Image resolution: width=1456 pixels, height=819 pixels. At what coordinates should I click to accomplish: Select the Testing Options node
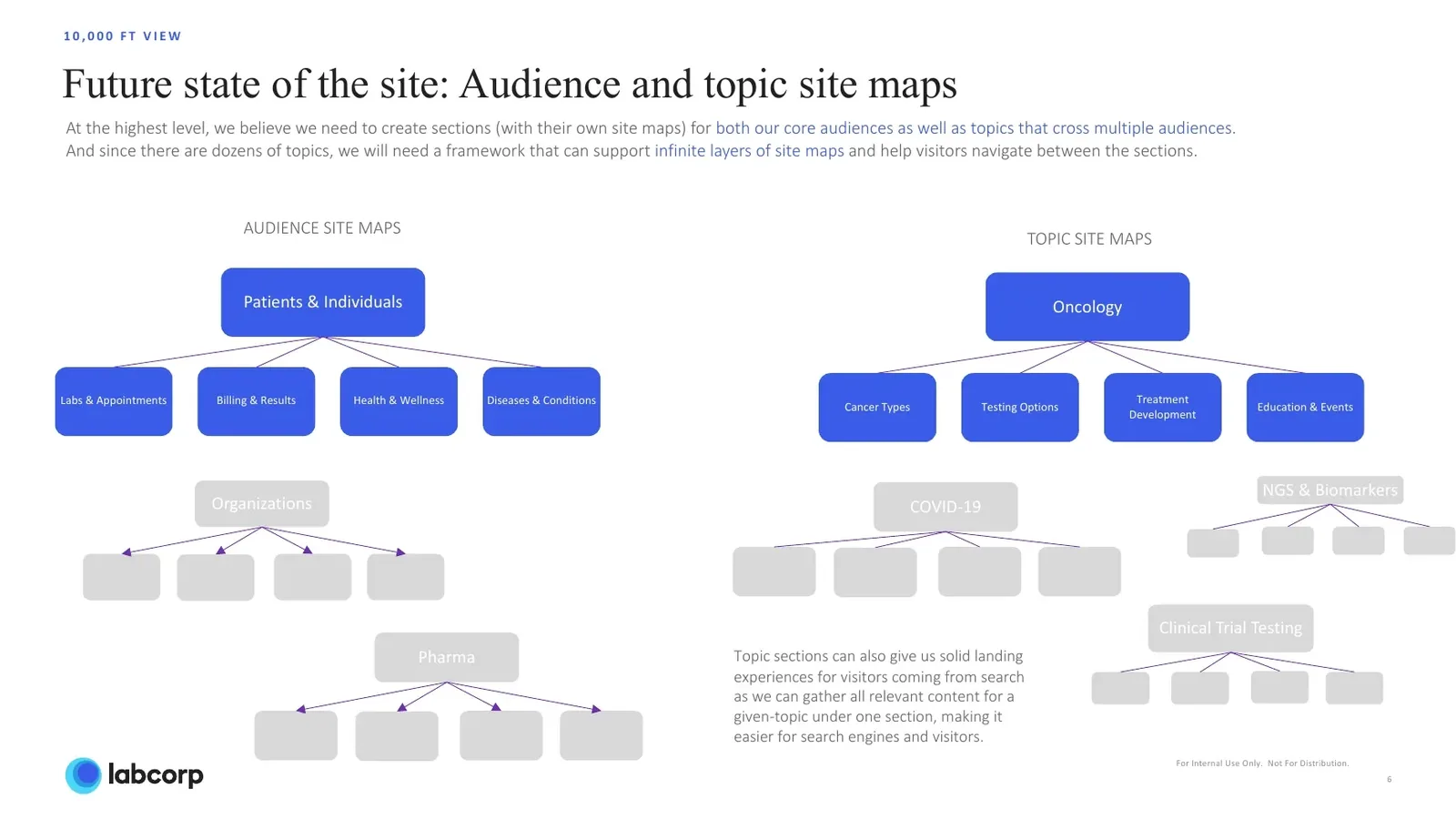[x=1020, y=408]
